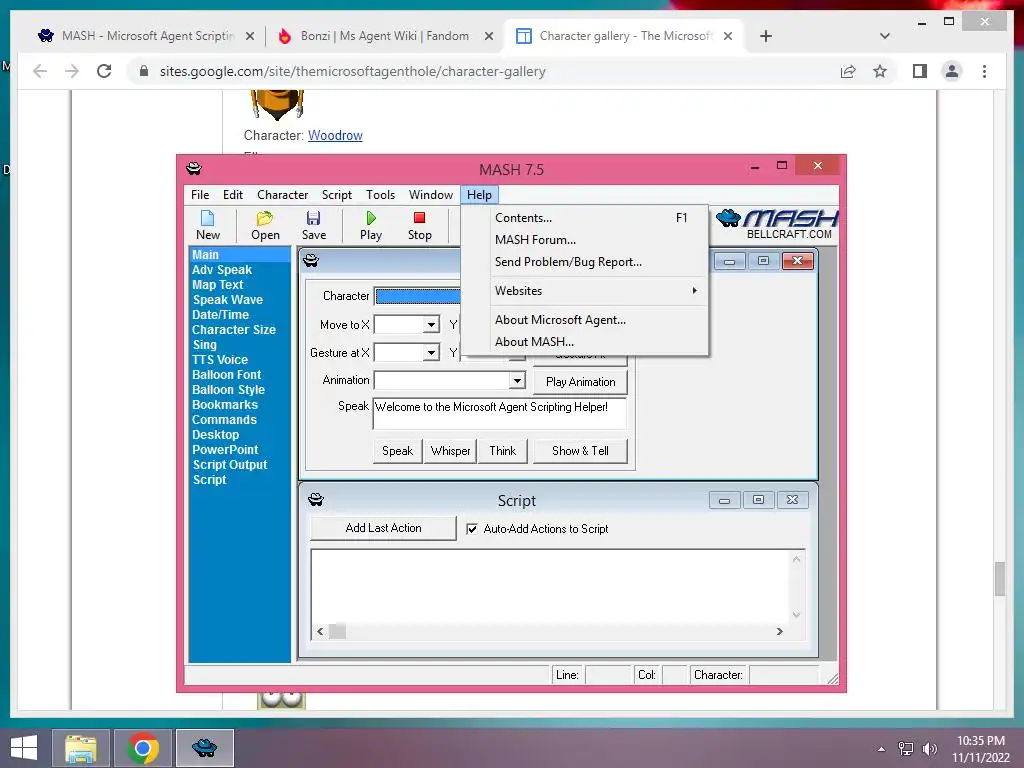The width and height of the screenshot is (1024, 768).
Task: Open the Window menu
Action: click(x=430, y=195)
